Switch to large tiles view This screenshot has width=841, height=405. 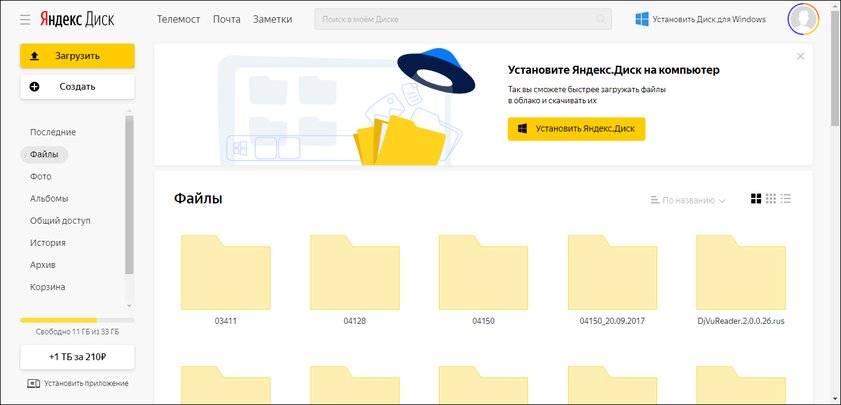pyautogui.click(x=756, y=199)
